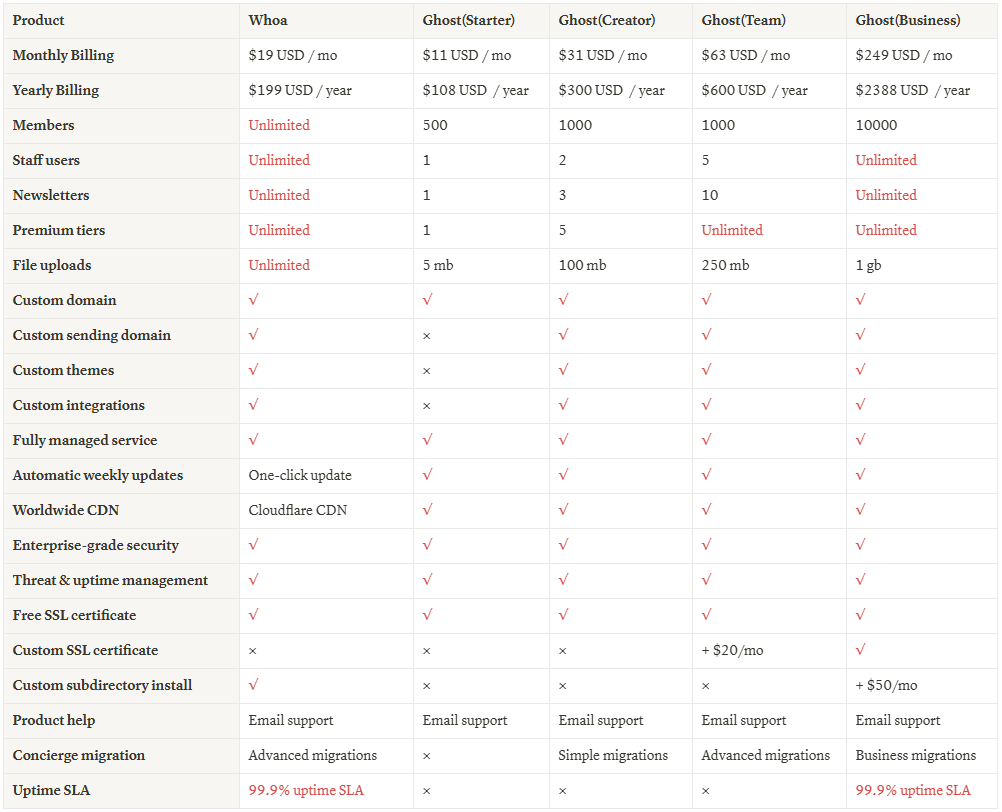Click Ghost(Team) checkmark for Worldwide CDN
1002x812 pixels.
click(706, 510)
